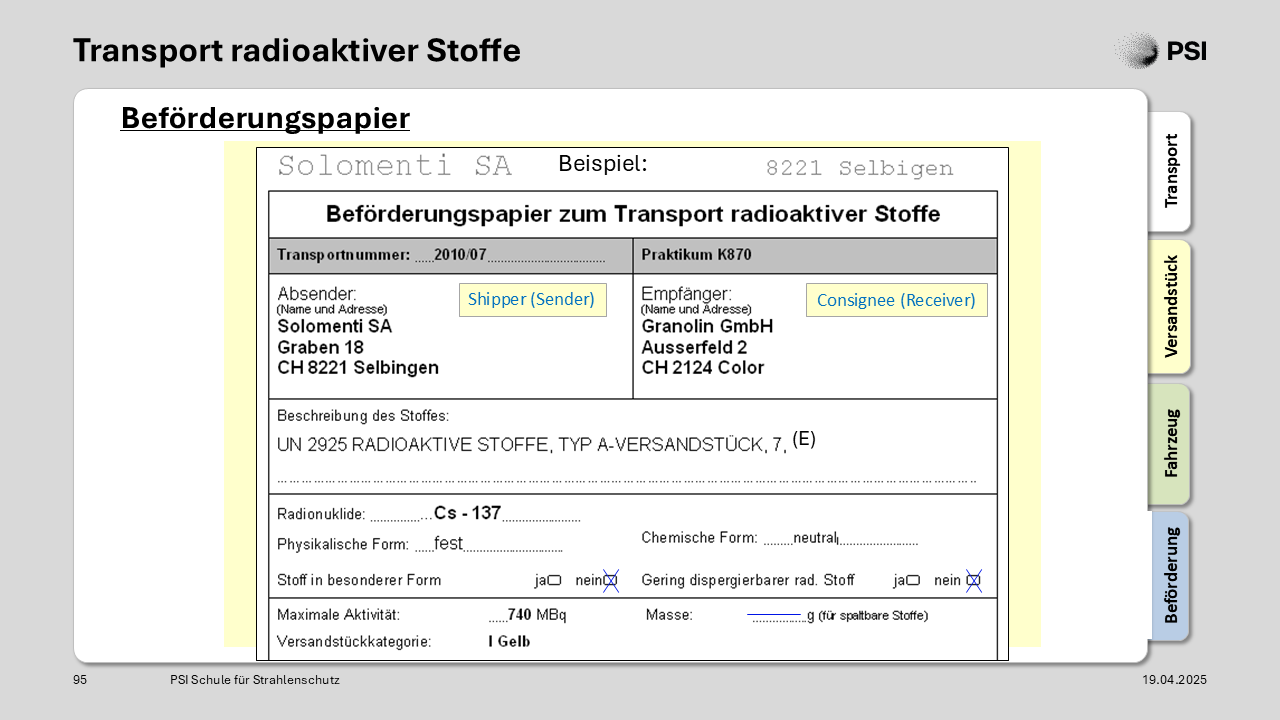Tick 'ja' checkbox for Stoff in besonderer Form
Viewport: 1280px width, 720px height.
(x=554, y=580)
